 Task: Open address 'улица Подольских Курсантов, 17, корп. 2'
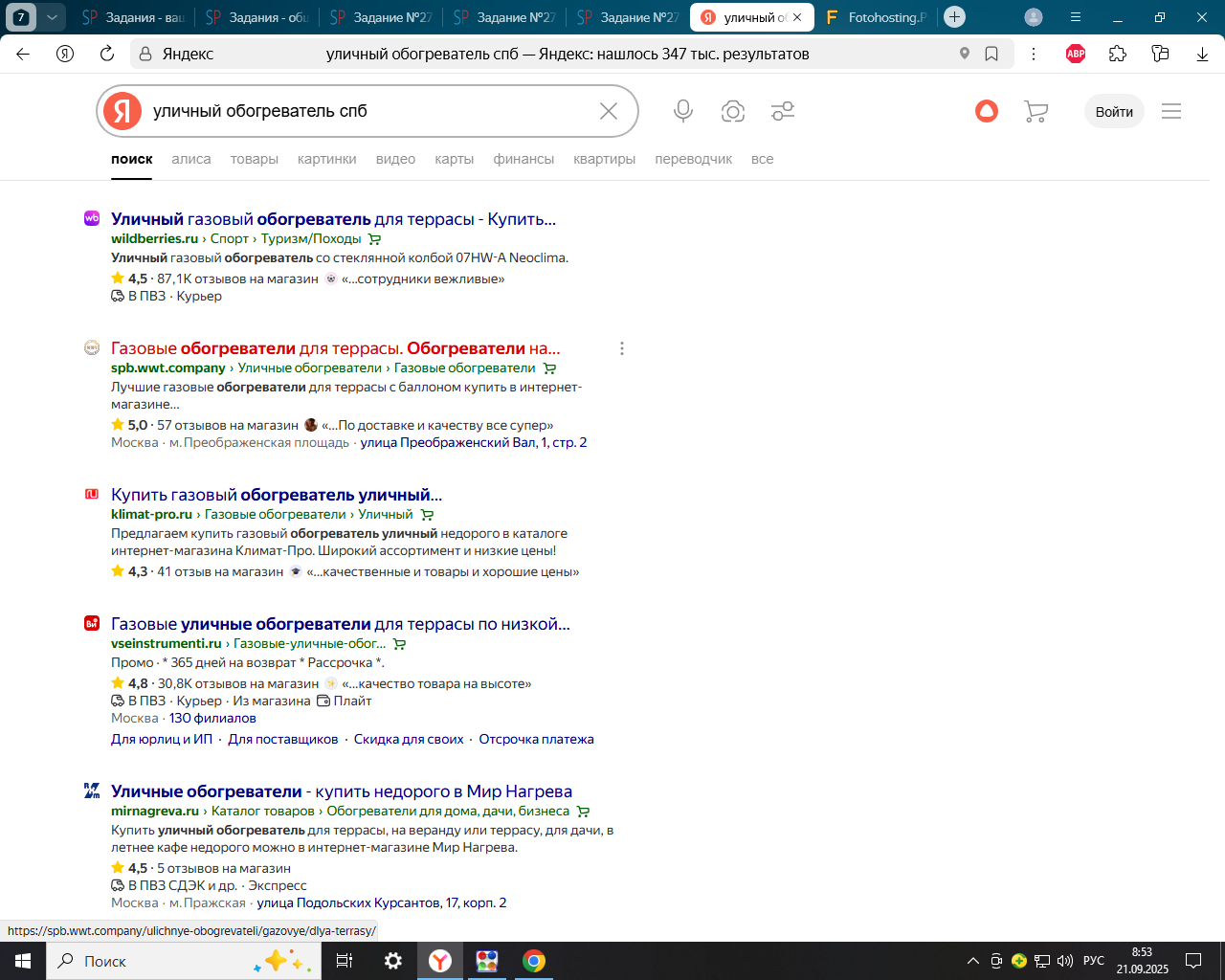pos(382,902)
